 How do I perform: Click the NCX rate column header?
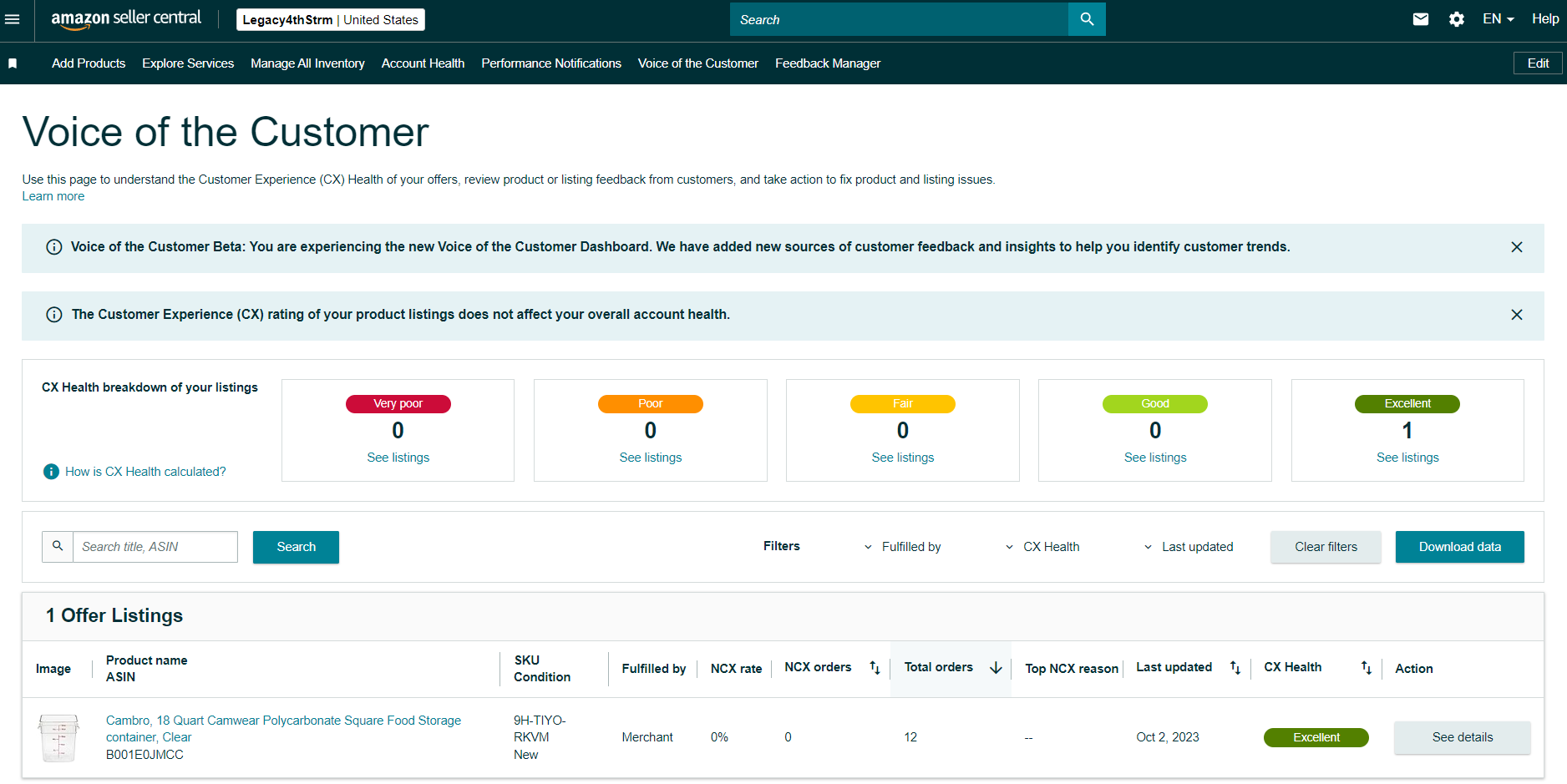[736, 669]
